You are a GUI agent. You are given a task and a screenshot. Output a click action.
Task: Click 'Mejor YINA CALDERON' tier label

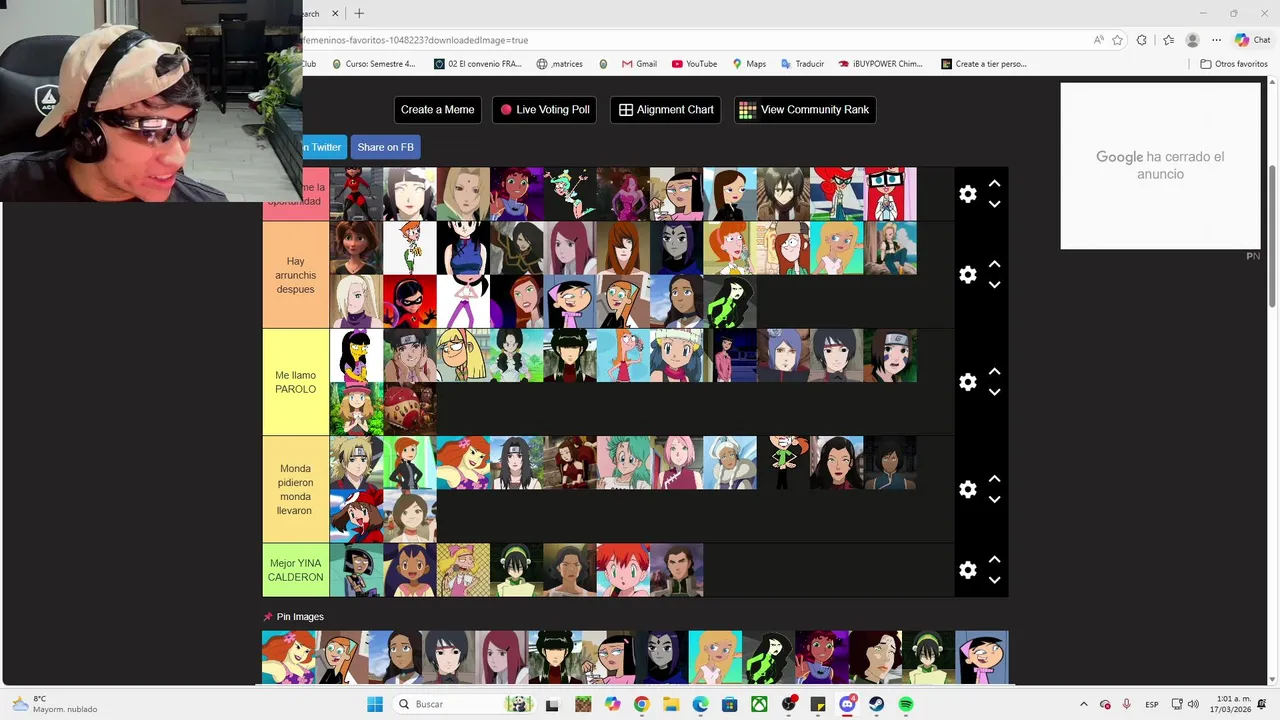(x=295, y=570)
